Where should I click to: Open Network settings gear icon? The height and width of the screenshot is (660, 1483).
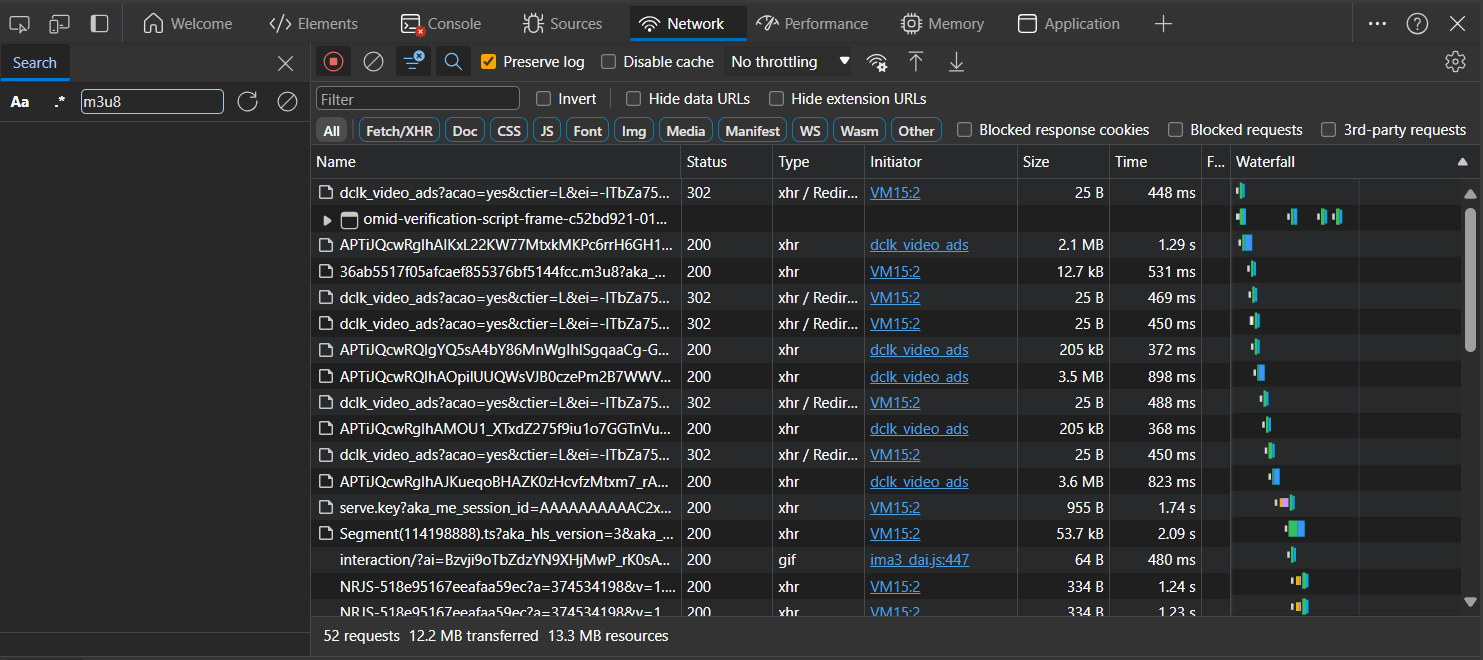[1455, 62]
